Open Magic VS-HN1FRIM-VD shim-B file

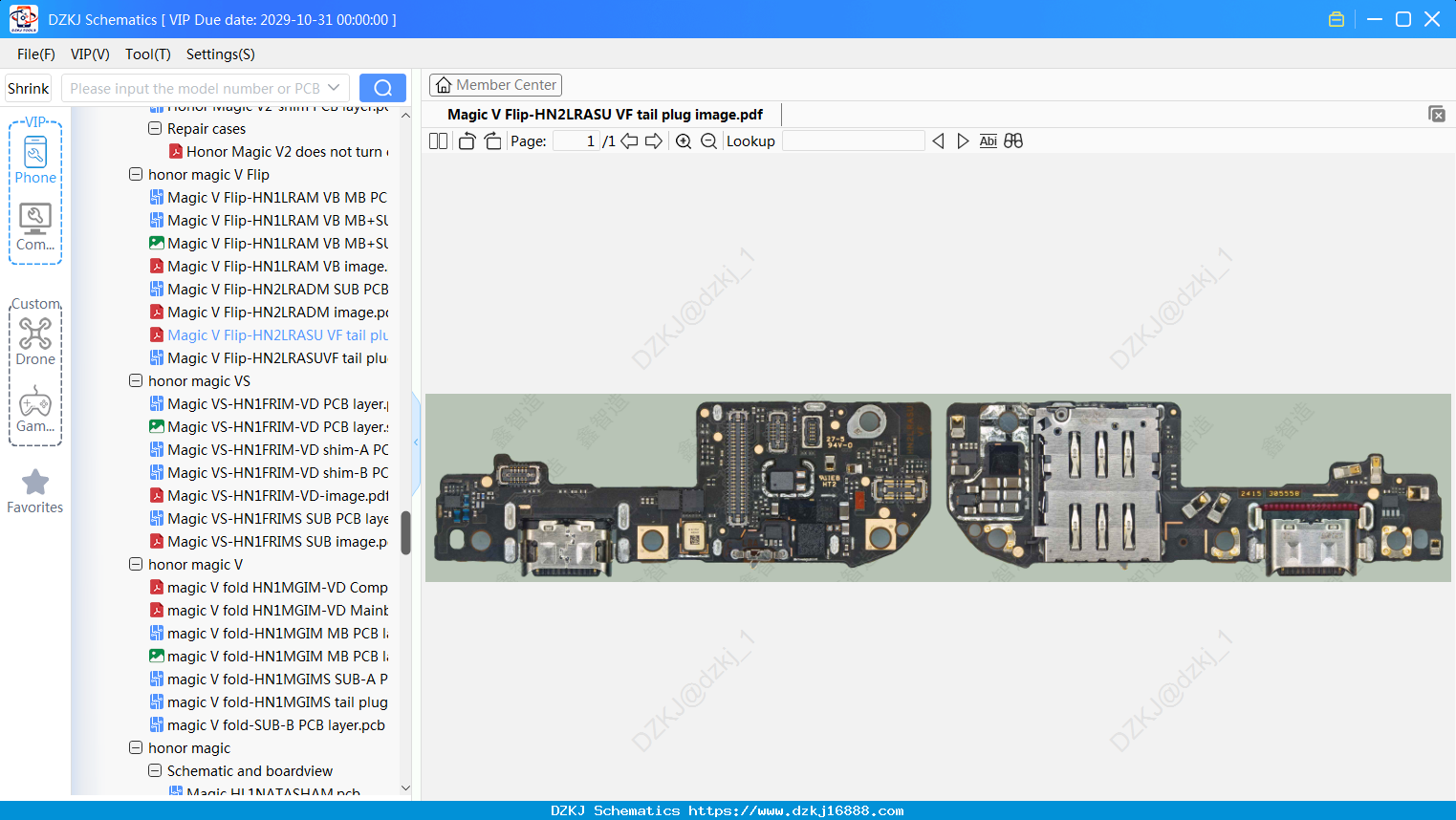(x=269, y=472)
